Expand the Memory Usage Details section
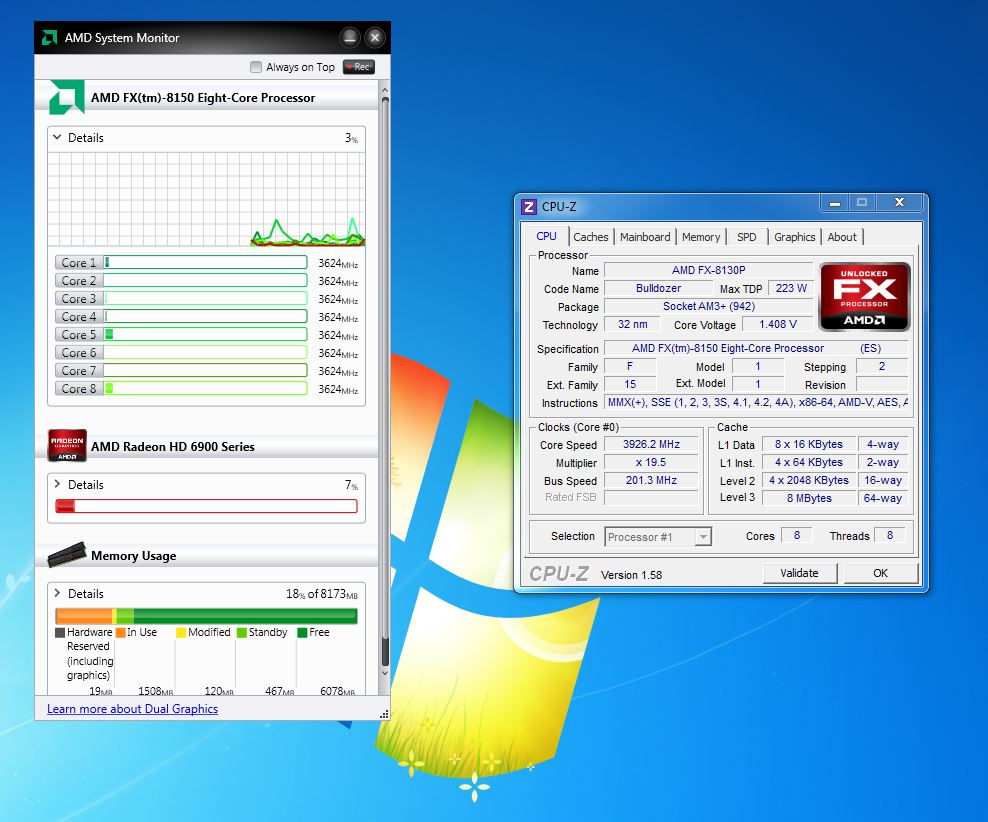The width and height of the screenshot is (988, 822). pyautogui.click(x=57, y=593)
